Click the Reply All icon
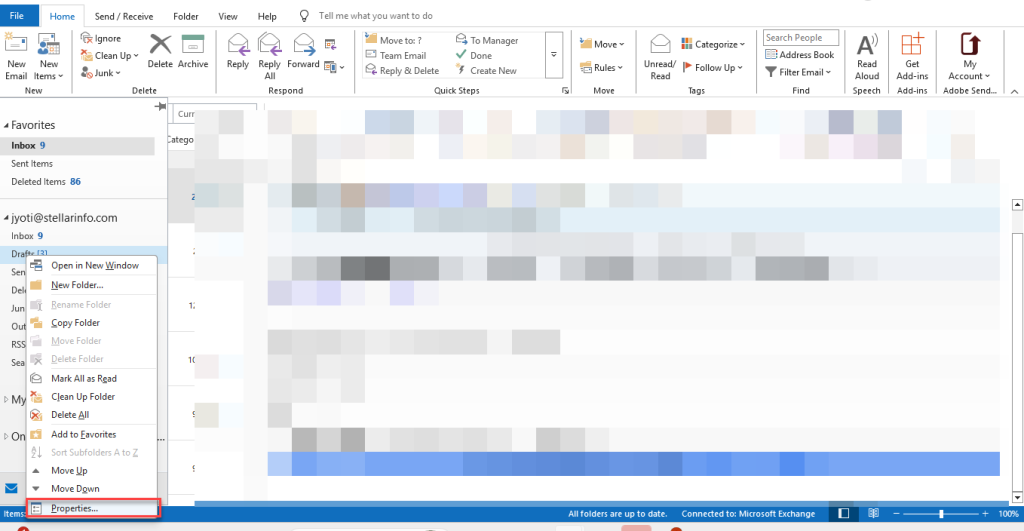 tap(269, 44)
